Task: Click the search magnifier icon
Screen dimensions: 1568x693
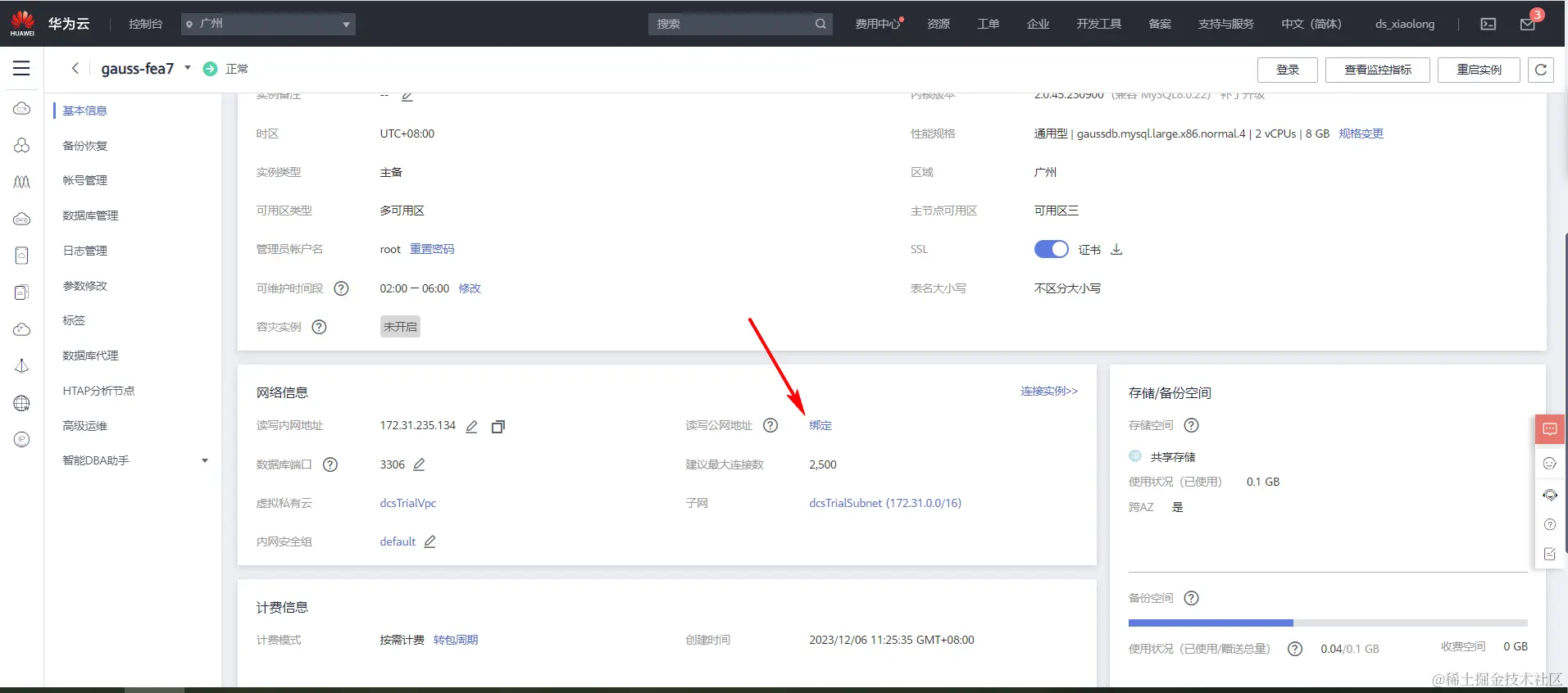Action: click(820, 24)
